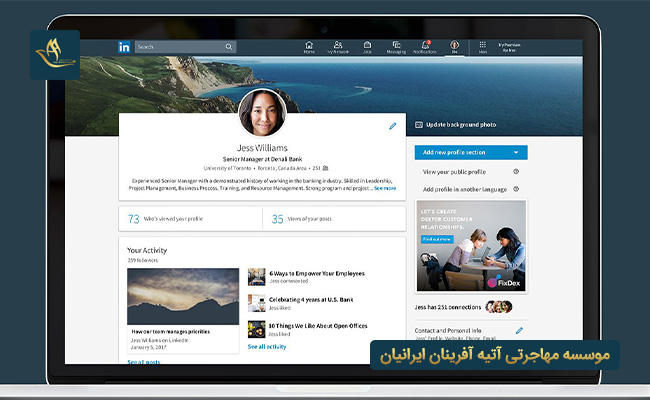Click '259 followers' text
The height and width of the screenshot is (400, 650).
[143, 260]
